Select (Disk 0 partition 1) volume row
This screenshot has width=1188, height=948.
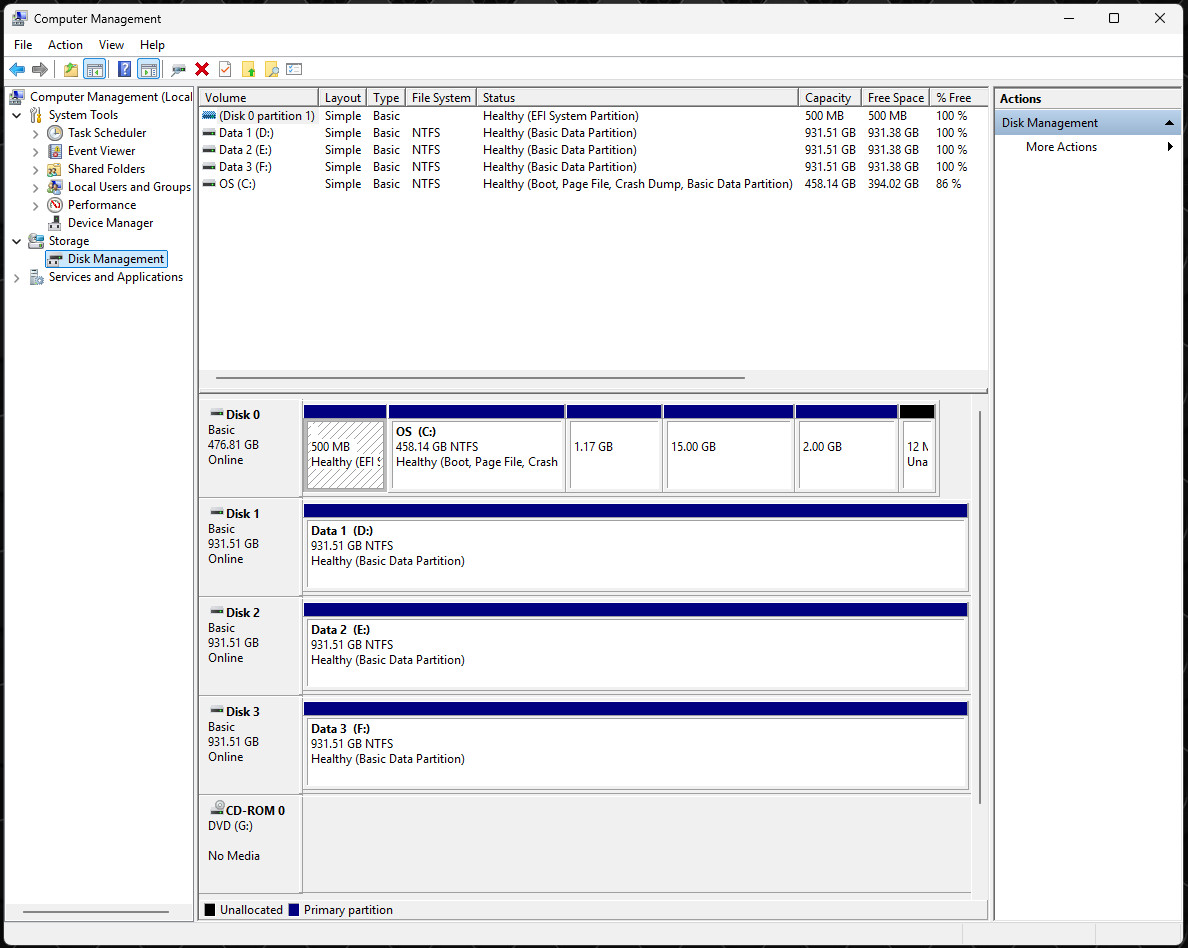click(593, 116)
